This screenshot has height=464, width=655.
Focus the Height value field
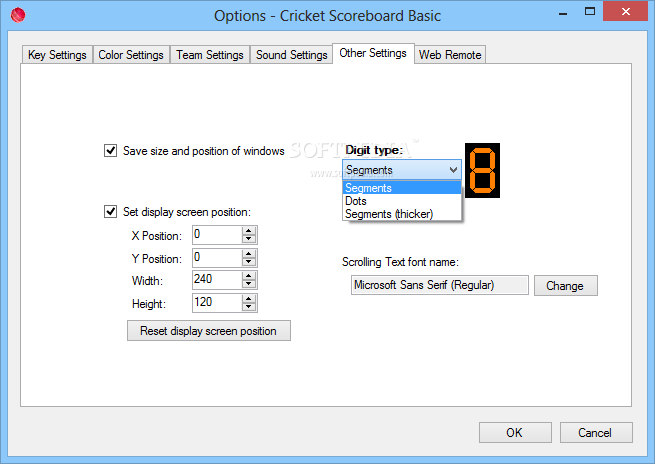[x=217, y=303]
